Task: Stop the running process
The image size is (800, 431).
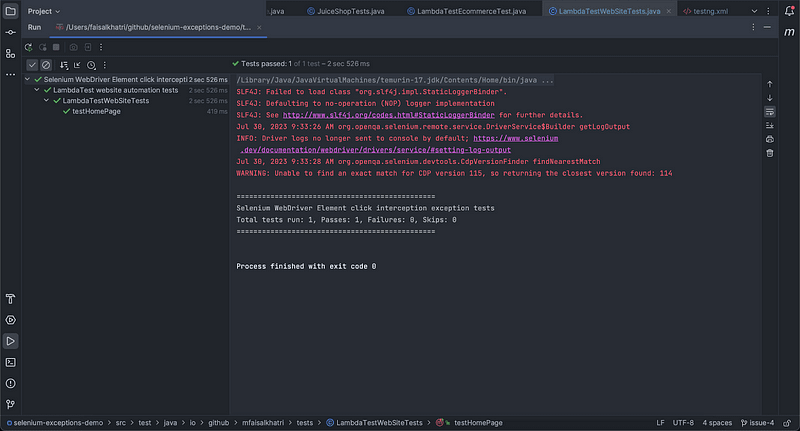Action: (x=56, y=47)
